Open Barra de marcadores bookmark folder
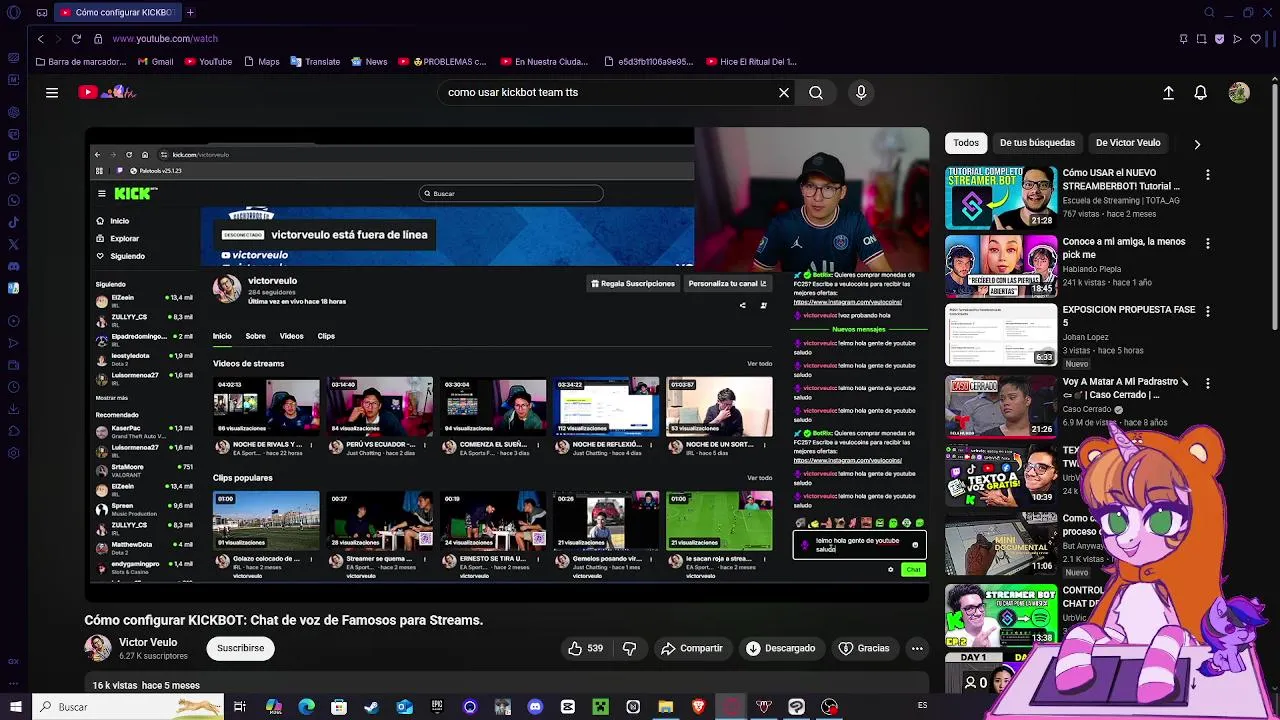 [x=80, y=62]
